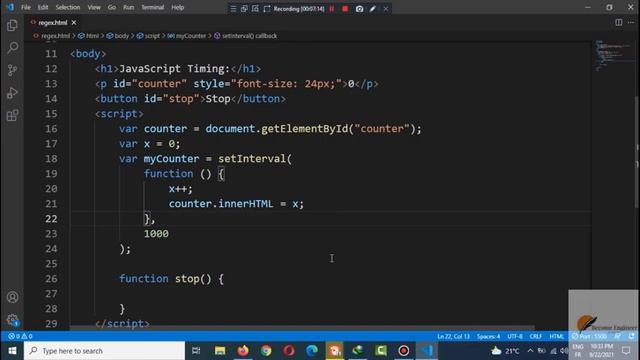This screenshot has height=360, width=640.
Task: Open Opera from the taskbar
Action: [289, 351]
